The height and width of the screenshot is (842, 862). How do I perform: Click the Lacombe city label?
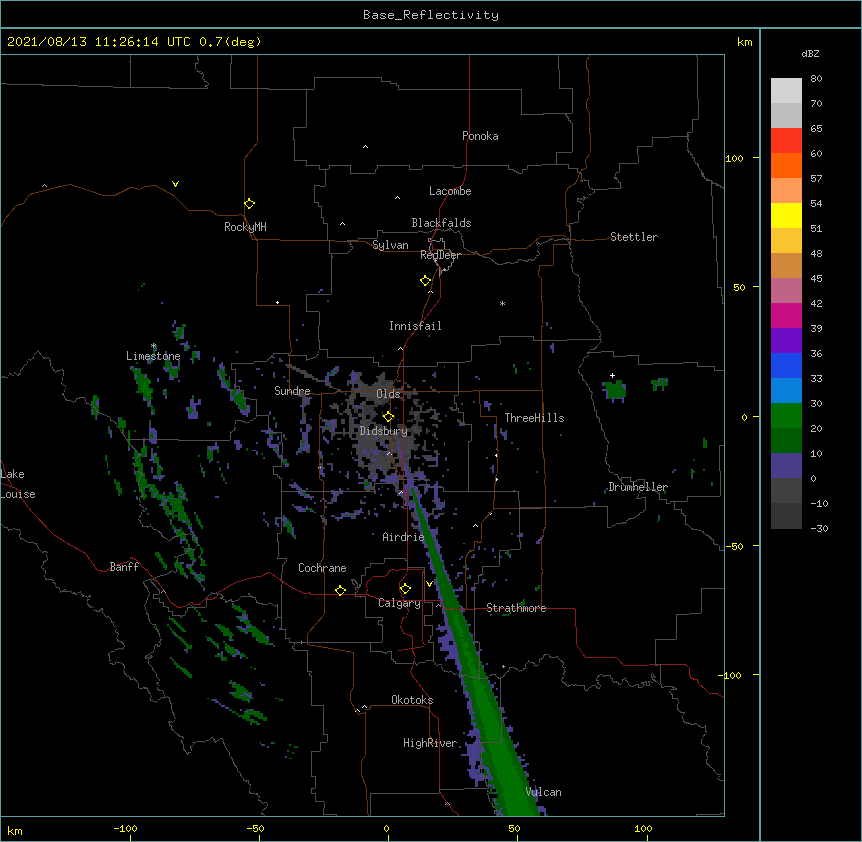click(x=450, y=191)
